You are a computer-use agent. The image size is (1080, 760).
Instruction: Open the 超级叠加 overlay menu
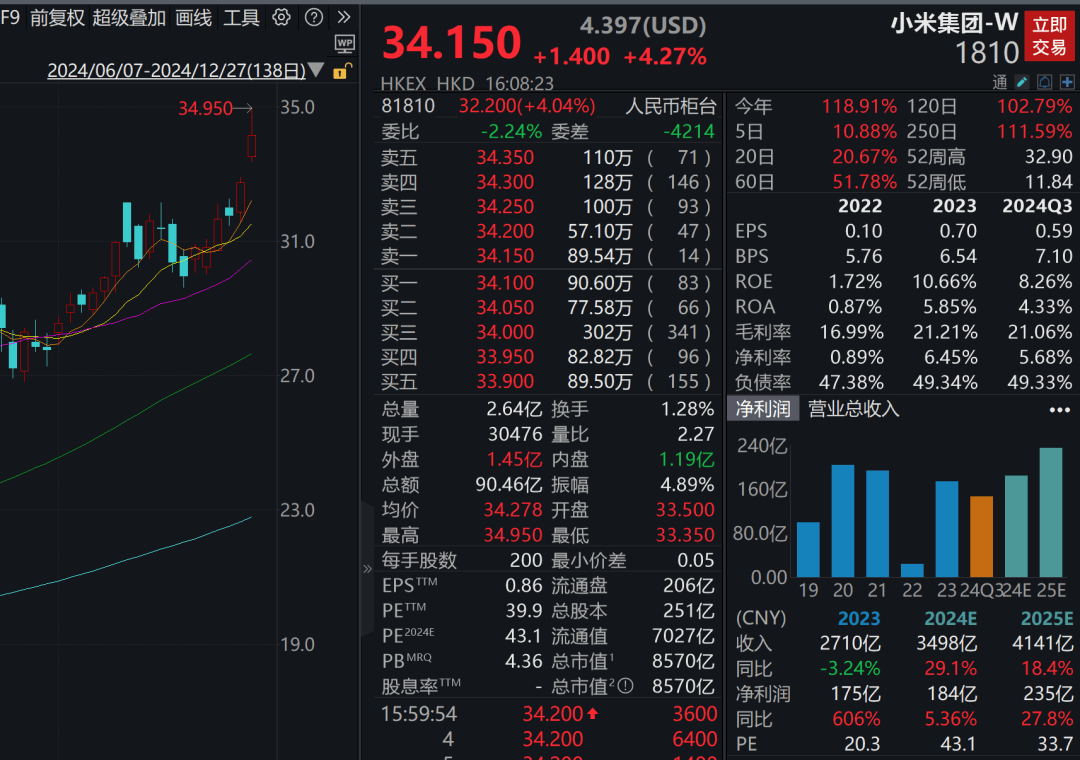129,18
